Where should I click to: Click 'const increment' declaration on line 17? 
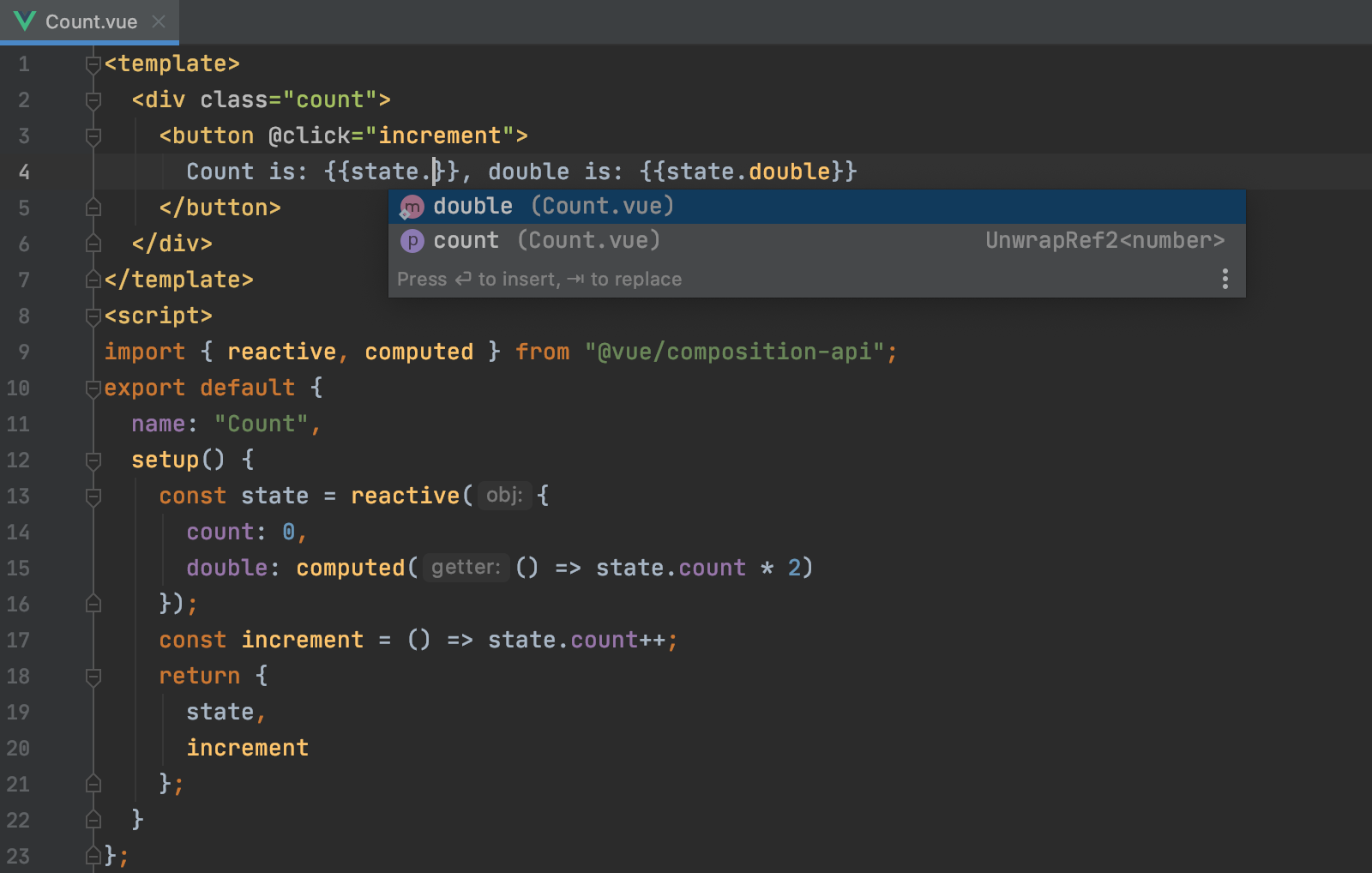[262, 641]
